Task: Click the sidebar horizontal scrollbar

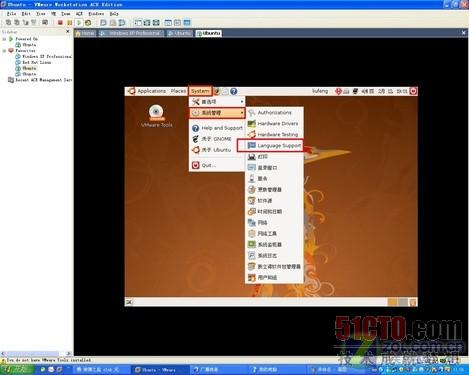Action: coord(36,354)
